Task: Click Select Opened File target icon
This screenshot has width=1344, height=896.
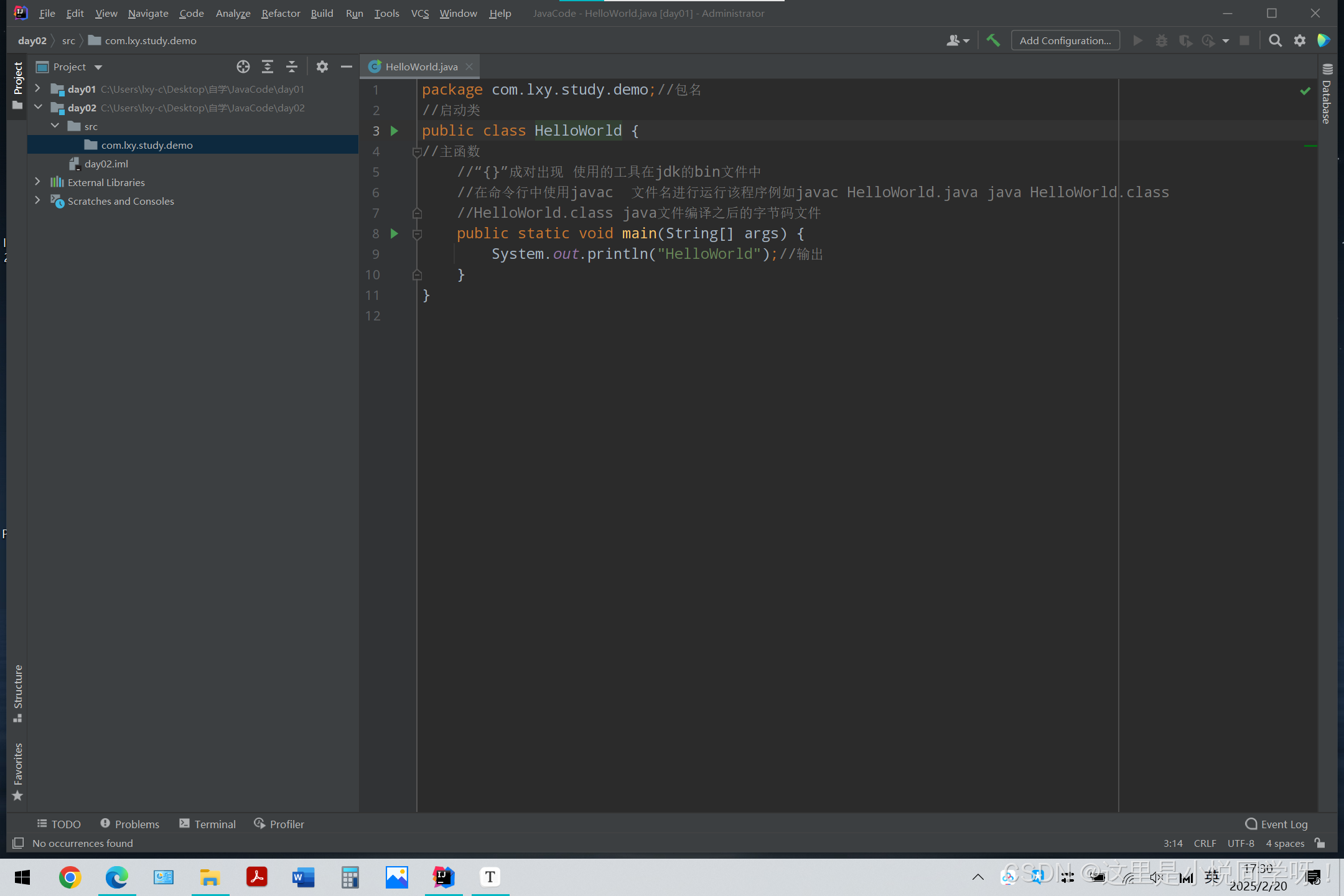Action: point(243,67)
